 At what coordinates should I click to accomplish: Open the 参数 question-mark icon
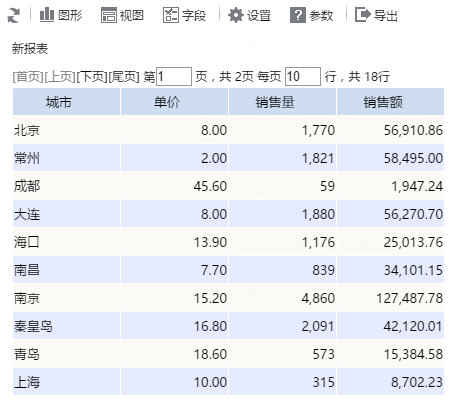point(298,15)
